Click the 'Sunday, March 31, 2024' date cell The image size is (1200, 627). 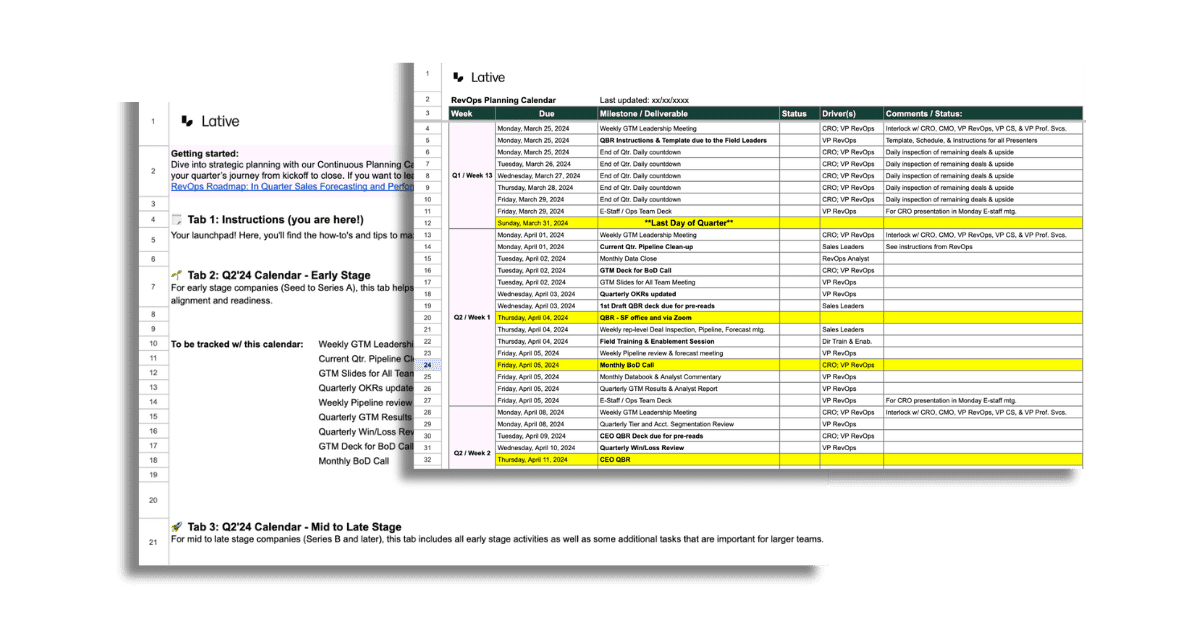545,223
